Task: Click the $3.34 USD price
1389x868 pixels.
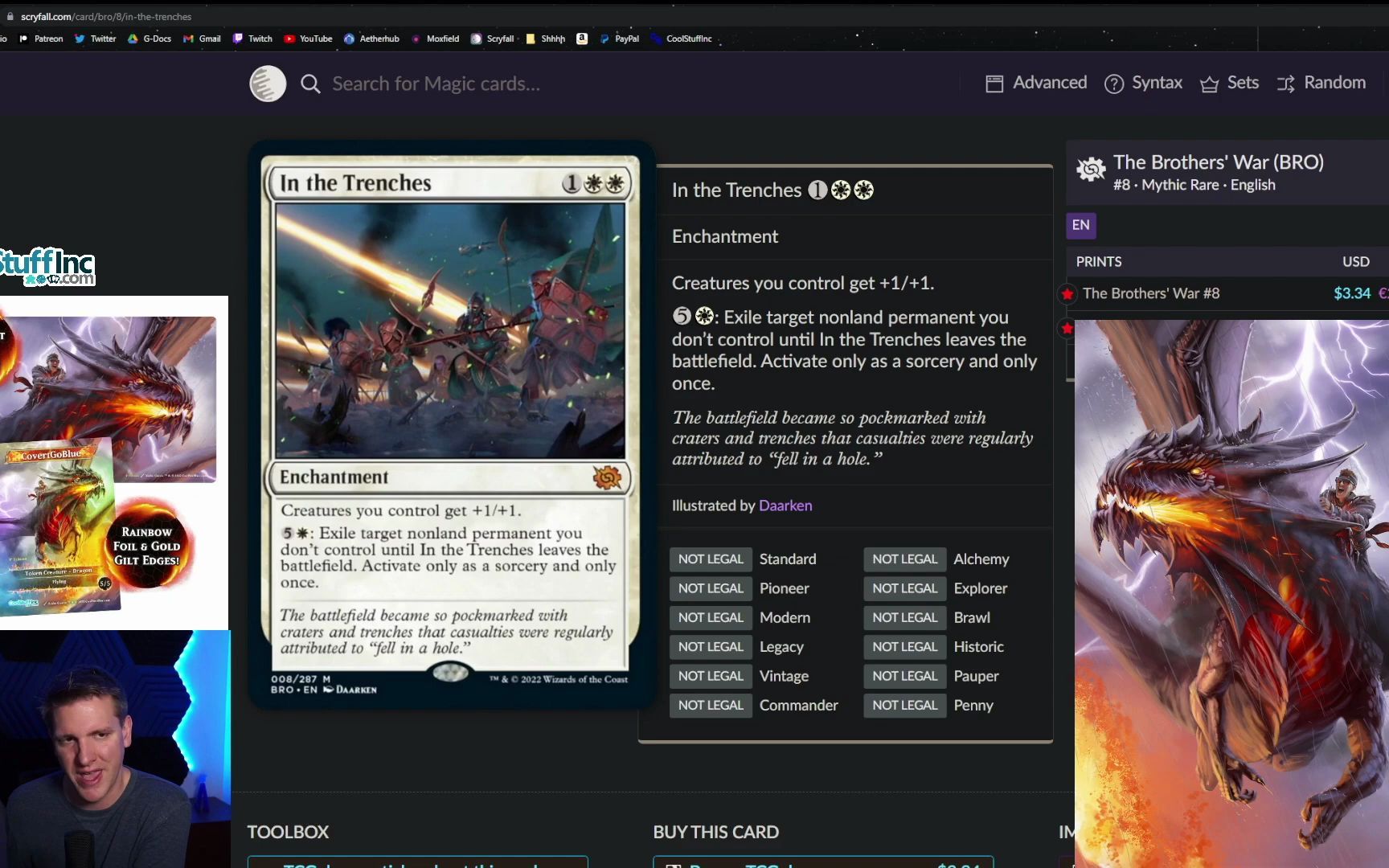Action: point(1352,293)
